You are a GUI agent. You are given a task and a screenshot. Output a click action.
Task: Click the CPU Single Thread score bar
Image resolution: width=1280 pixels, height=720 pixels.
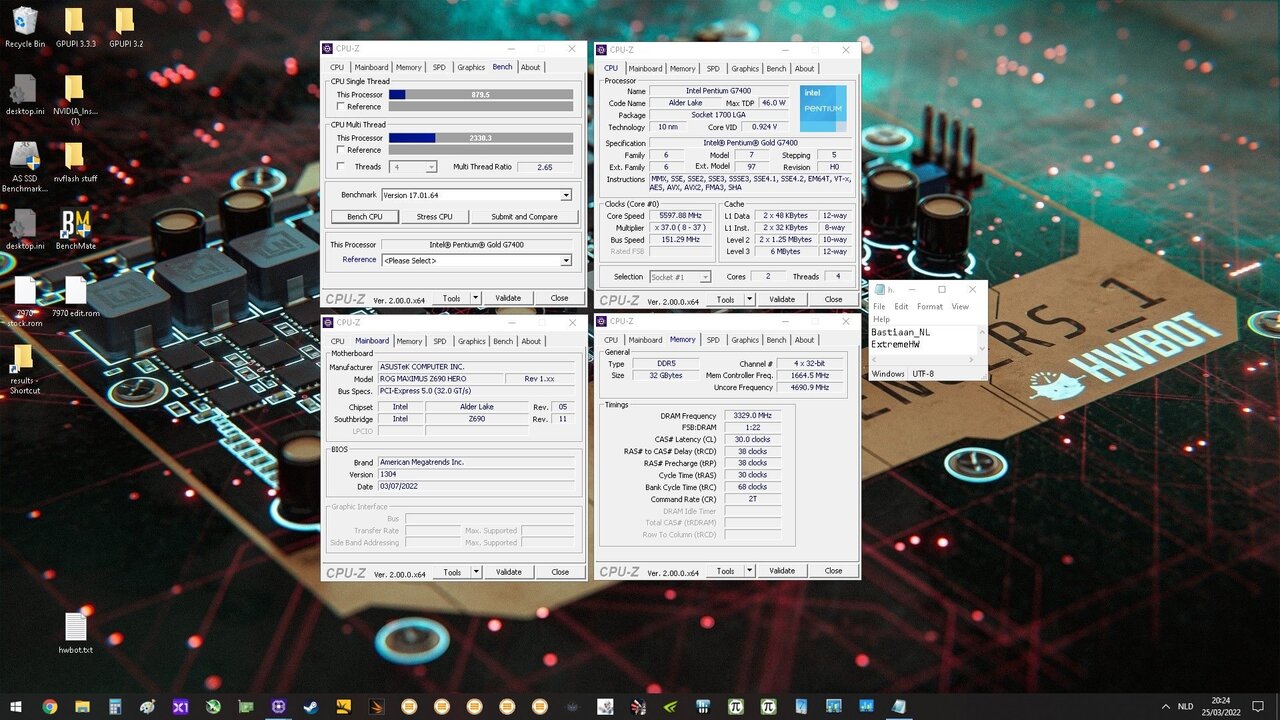(x=480, y=94)
